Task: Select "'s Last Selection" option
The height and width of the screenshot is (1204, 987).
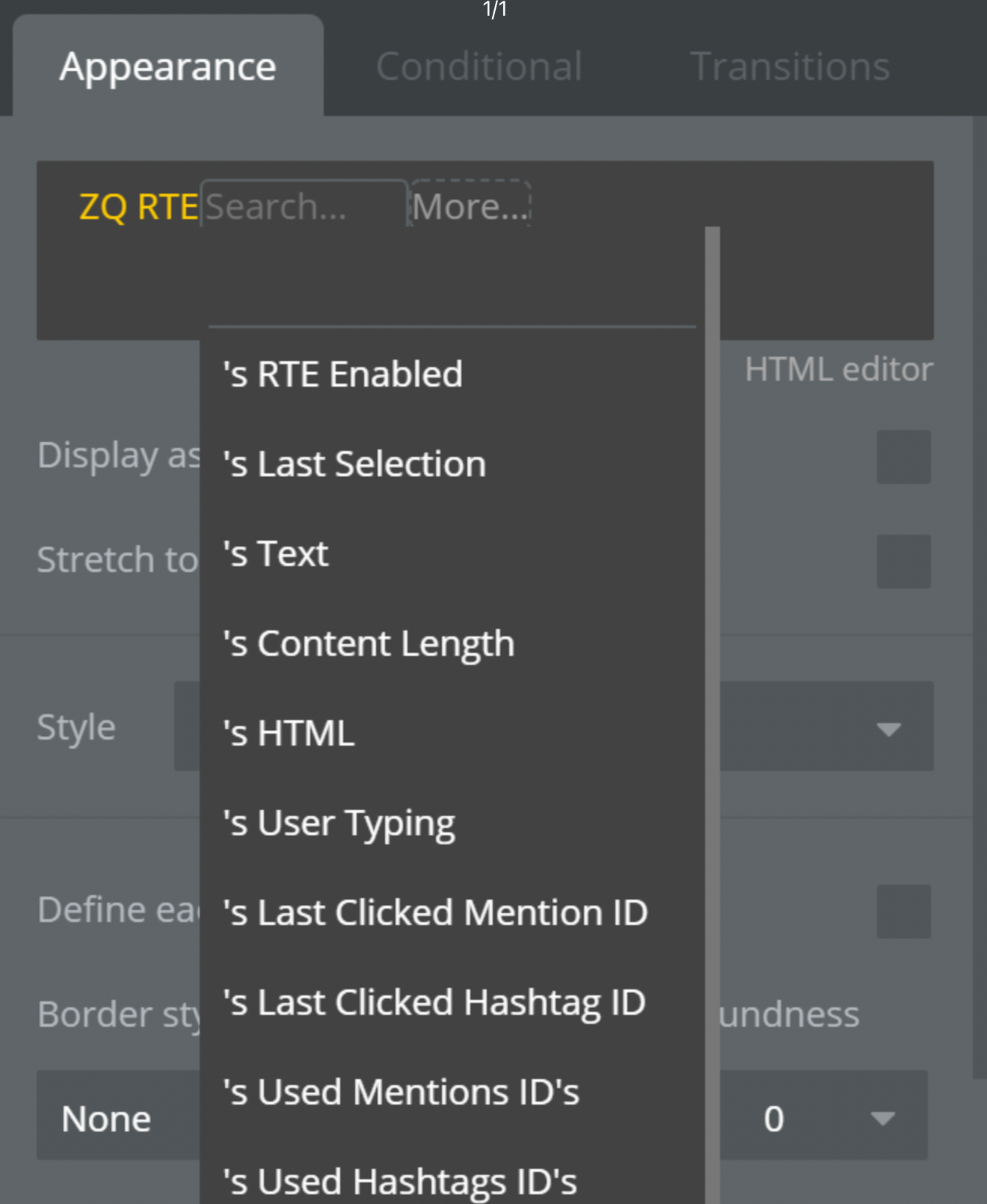Action: [x=353, y=463]
